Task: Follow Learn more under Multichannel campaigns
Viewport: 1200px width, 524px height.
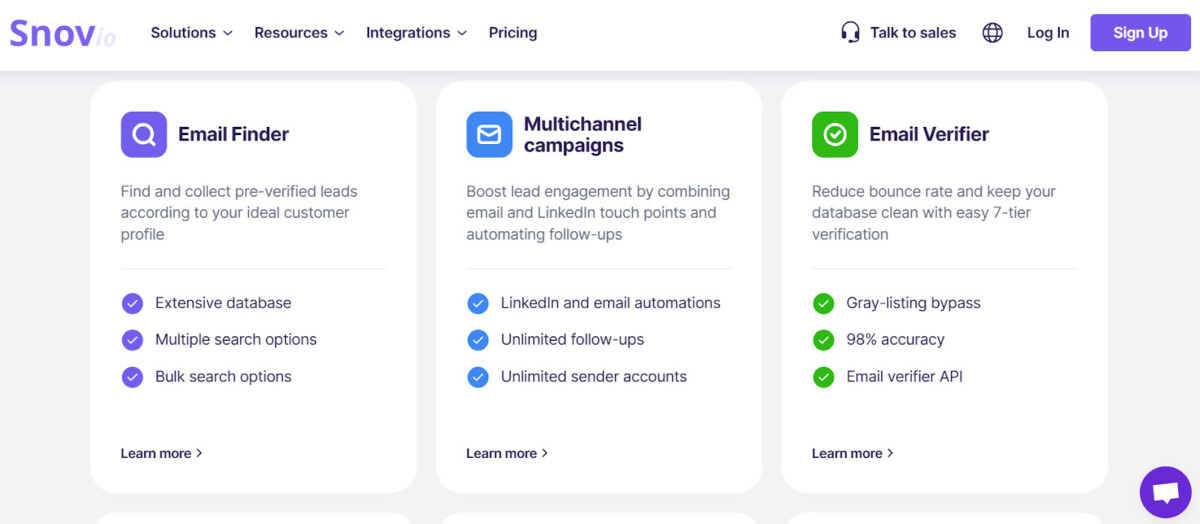Action: tap(506, 453)
